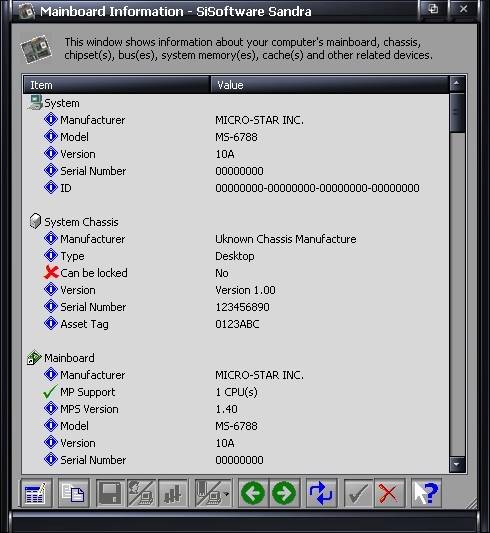Image resolution: width=490 pixels, height=533 pixels.
Task: Click the grey checkmark OK icon
Action: click(358, 493)
